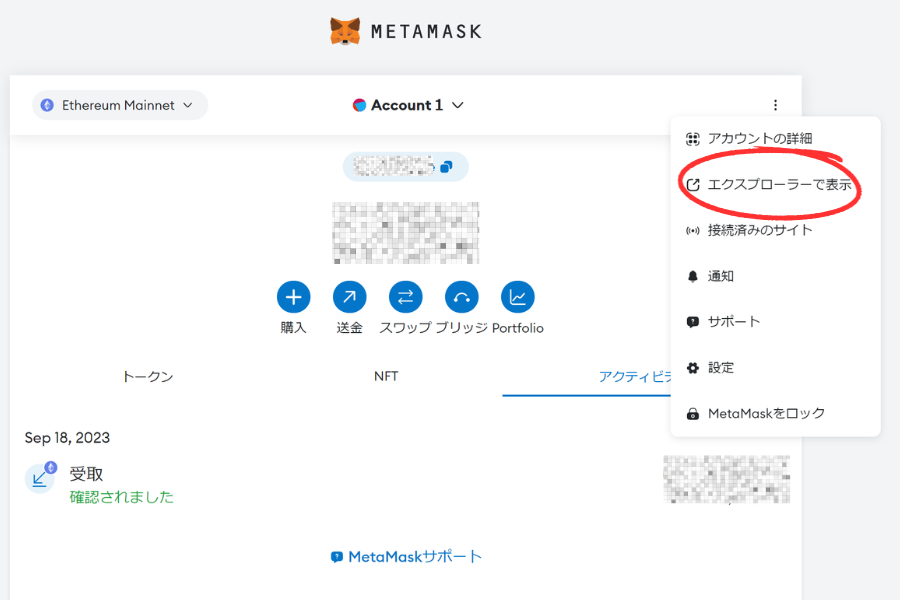This screenshot has width=900, height=600.
Task: Click the スワップ (Swap) icon
Action: click(405, 297)
